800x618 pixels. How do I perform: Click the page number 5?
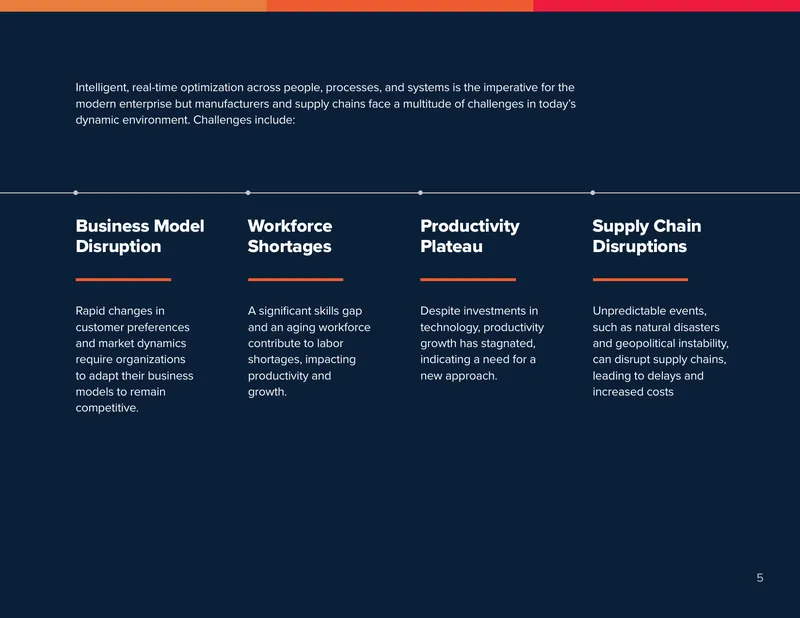(760, 578)
